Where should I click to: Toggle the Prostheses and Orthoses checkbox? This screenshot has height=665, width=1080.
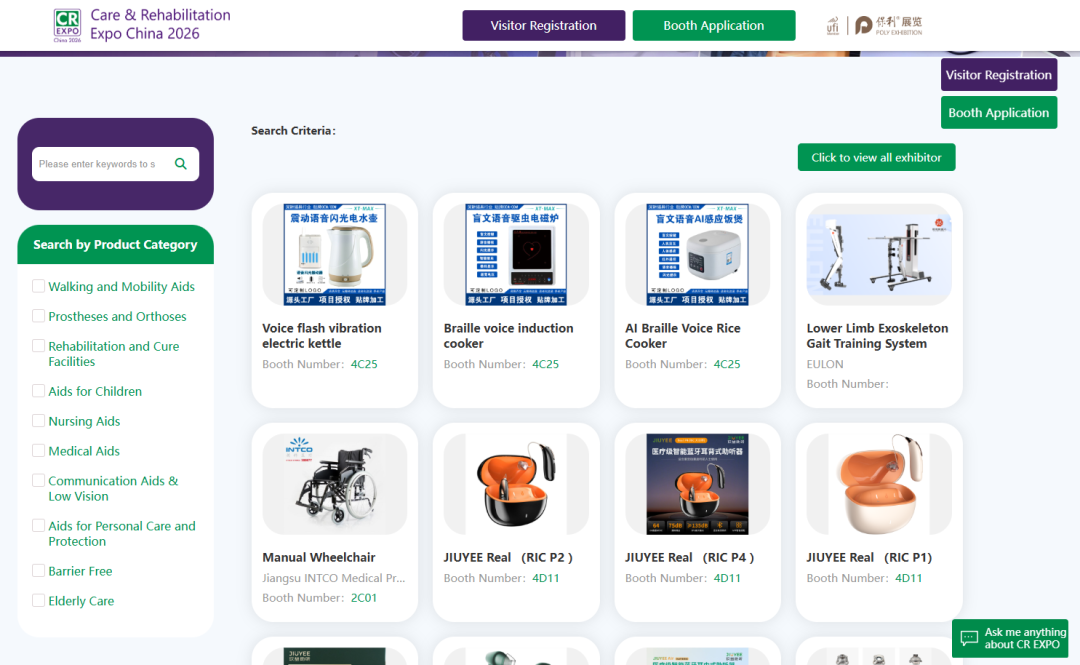click(x=38, y=316)
